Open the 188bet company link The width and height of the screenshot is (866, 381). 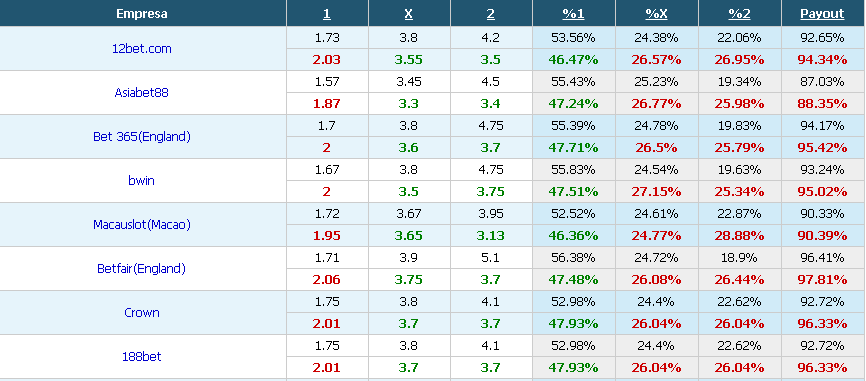pyautogui.click(x=141, y=357)
